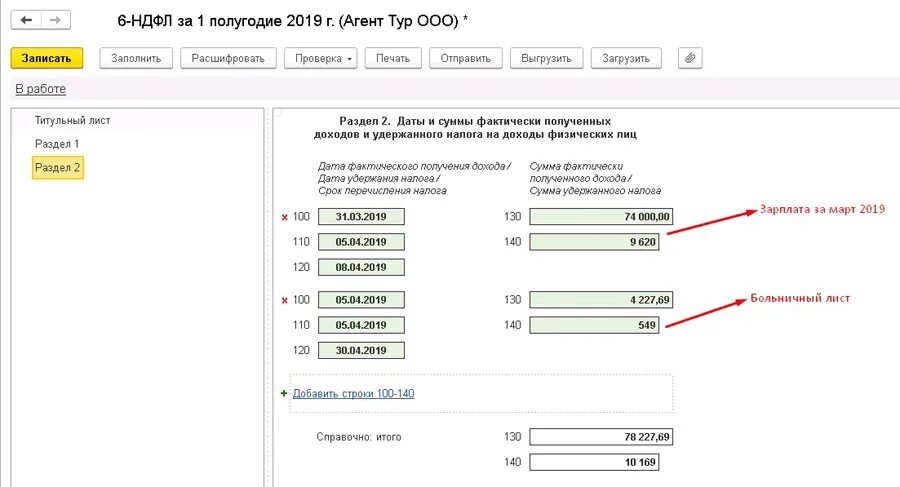Edit line 120 date 08.04.2019
The width and height of the screenshot is (900, 487).
(361, 267)
